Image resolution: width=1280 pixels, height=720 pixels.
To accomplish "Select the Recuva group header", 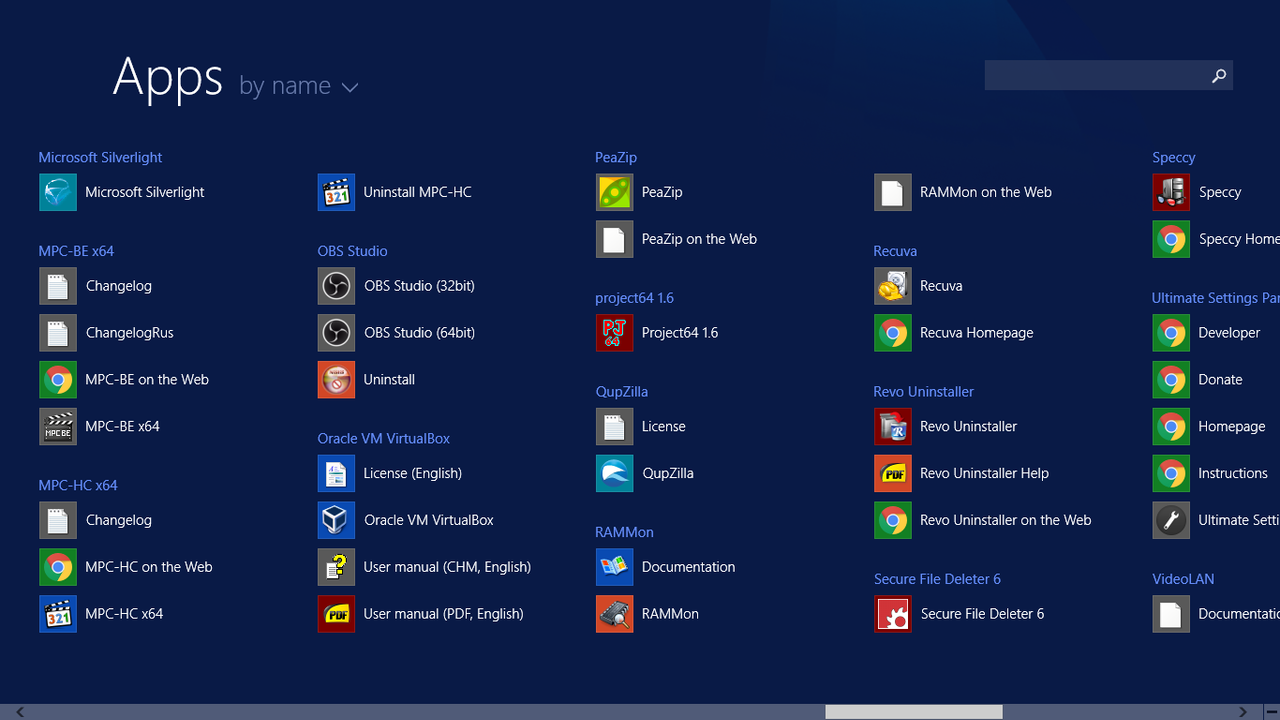I will click(x=895, y=251).
